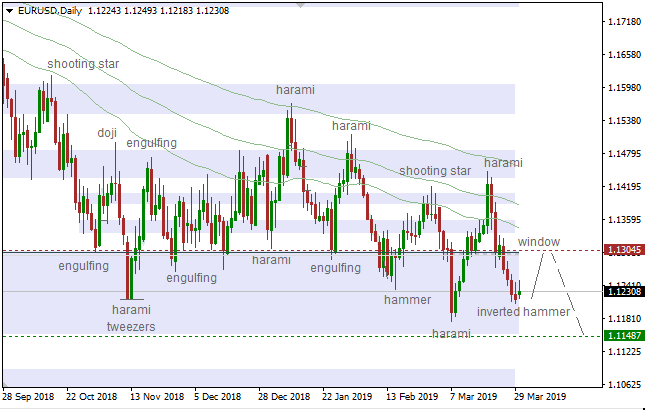Click the EURUSD,Daily chart title
The width and height of the screenshot is (645, 410).
(50, 11)
